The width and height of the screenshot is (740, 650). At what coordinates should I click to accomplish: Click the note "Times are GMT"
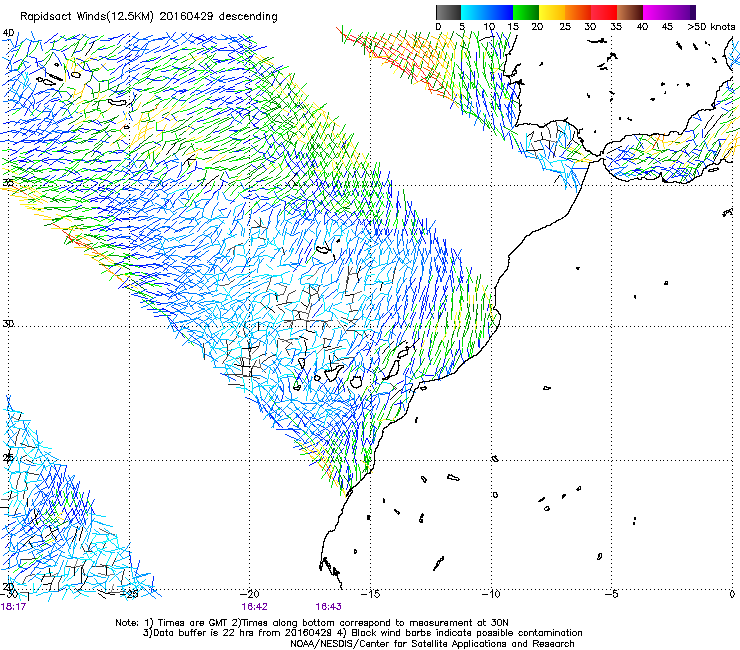click(191, 623)
